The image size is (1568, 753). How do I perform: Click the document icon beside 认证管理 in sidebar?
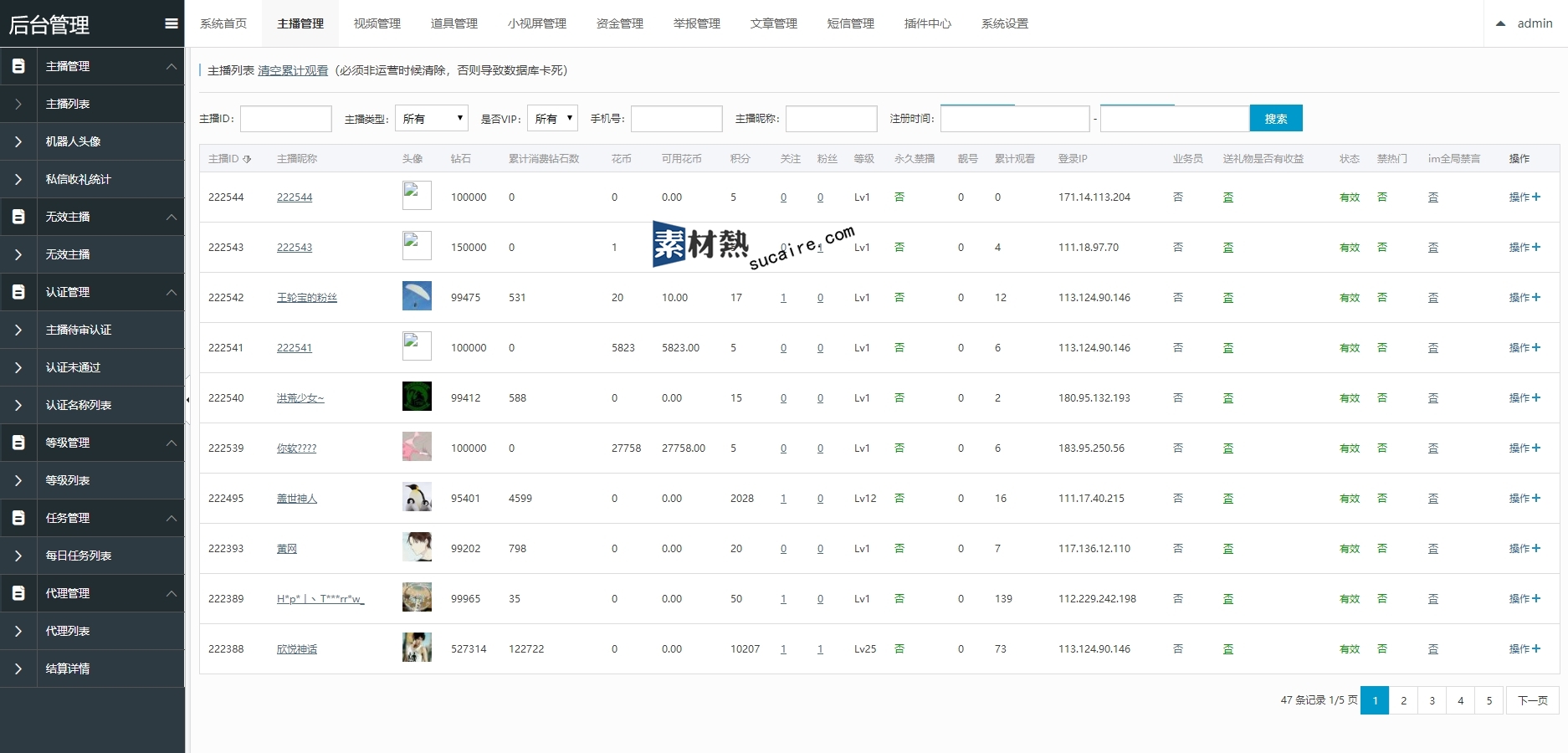coord(18,292)
